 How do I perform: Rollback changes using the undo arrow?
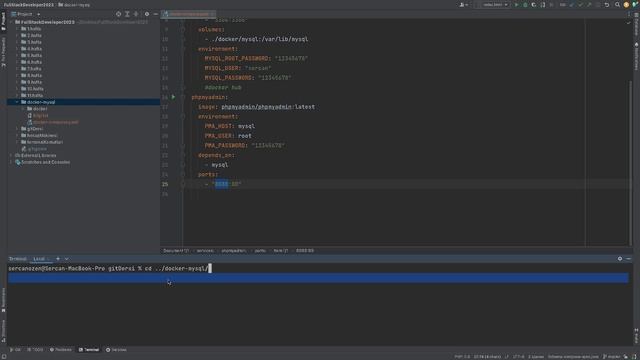[x=607, y=5]
